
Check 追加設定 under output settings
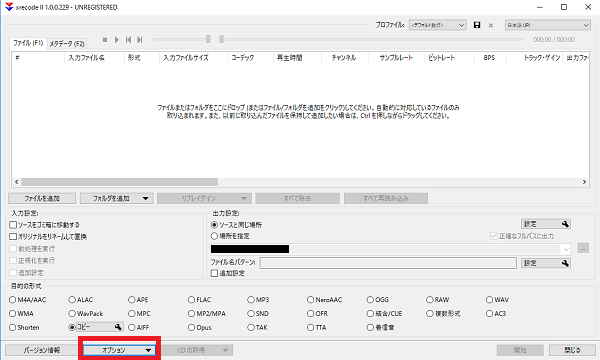tap(214, 273)
